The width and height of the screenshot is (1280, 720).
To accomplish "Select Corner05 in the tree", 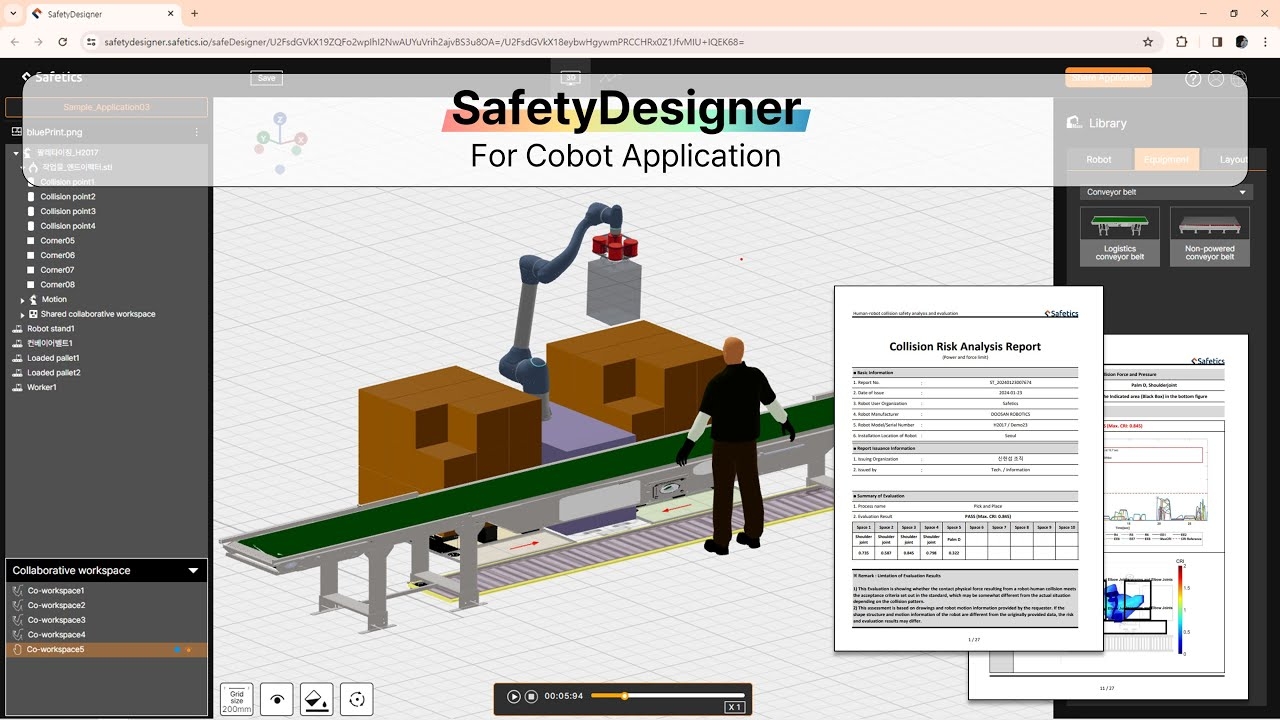I will pos(57,241).
